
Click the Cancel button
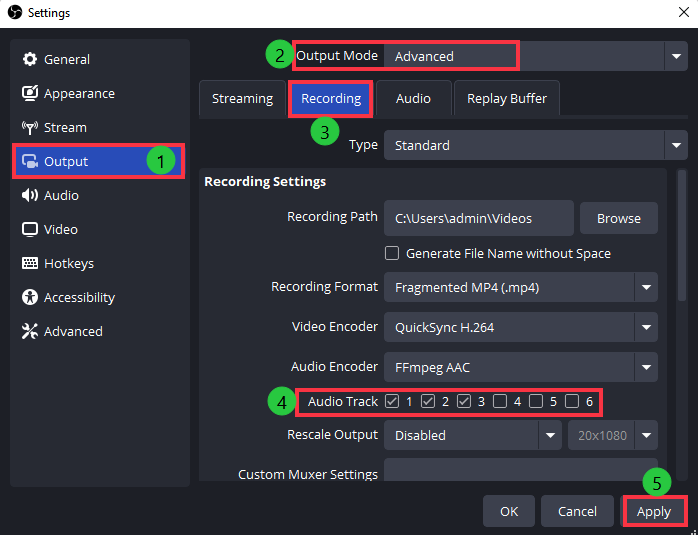(x=577, y=511)
